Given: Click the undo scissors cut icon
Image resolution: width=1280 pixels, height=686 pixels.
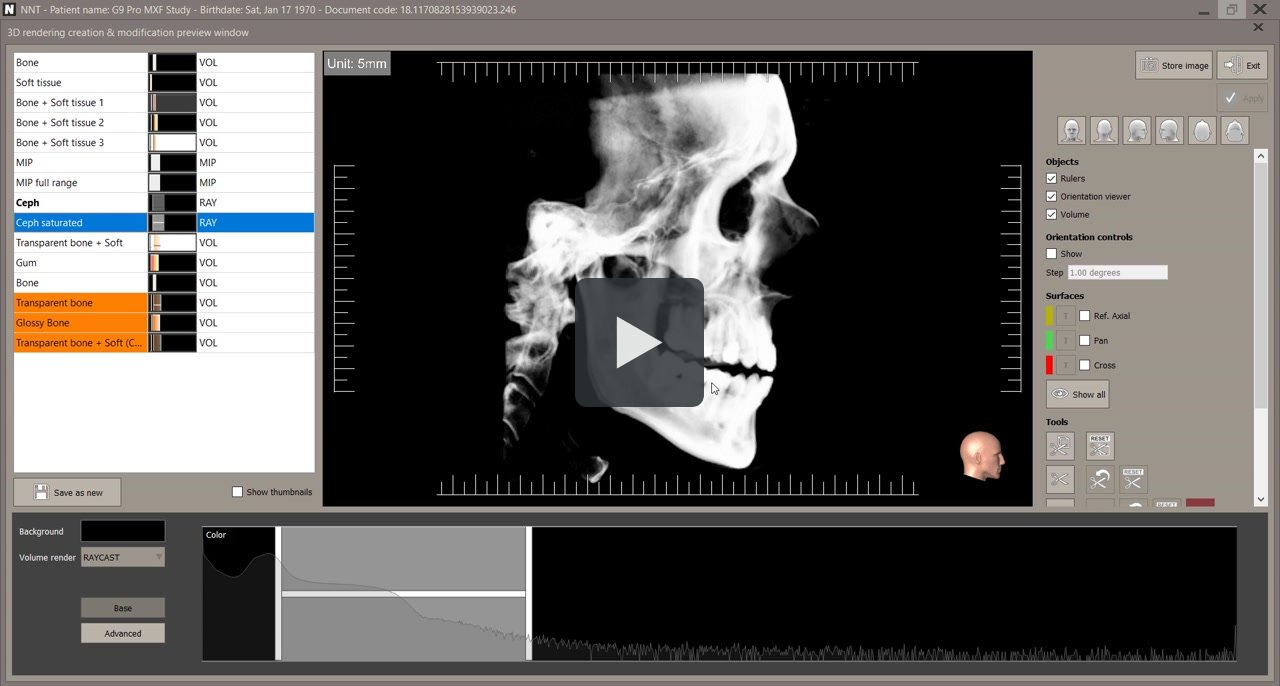Looking at the screenshot, I should click(1099, 480).
